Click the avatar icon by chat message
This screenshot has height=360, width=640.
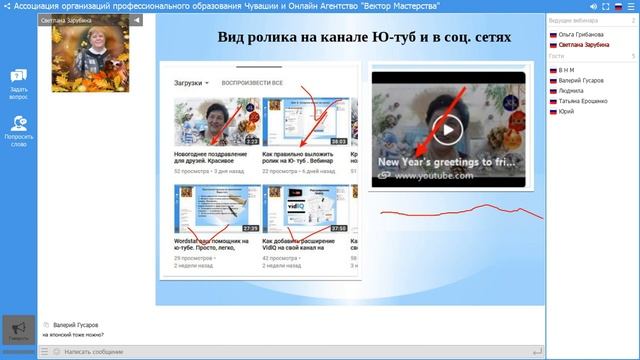[x=46, y=325]
